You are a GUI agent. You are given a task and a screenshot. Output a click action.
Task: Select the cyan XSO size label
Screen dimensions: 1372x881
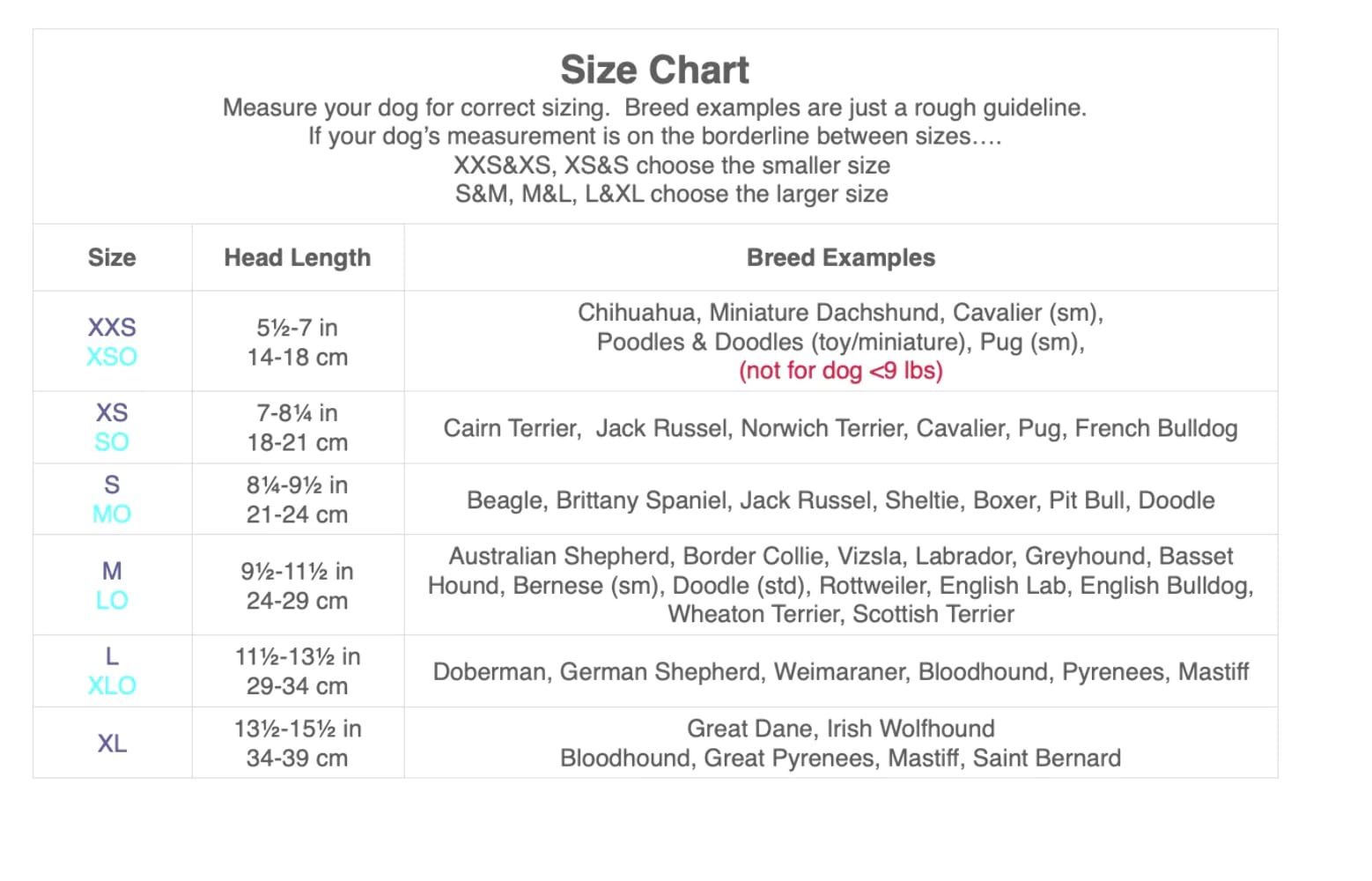click(x=112, y=357)
